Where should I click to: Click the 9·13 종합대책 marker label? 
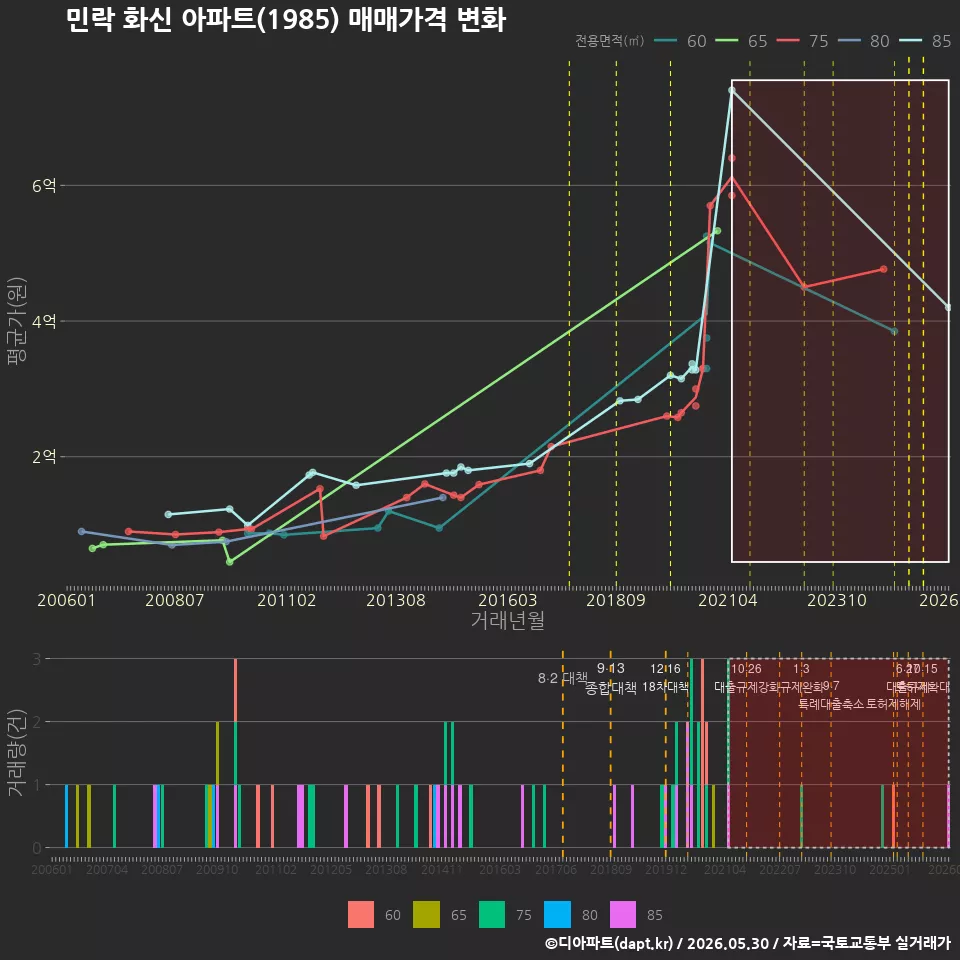pos(610,678)
